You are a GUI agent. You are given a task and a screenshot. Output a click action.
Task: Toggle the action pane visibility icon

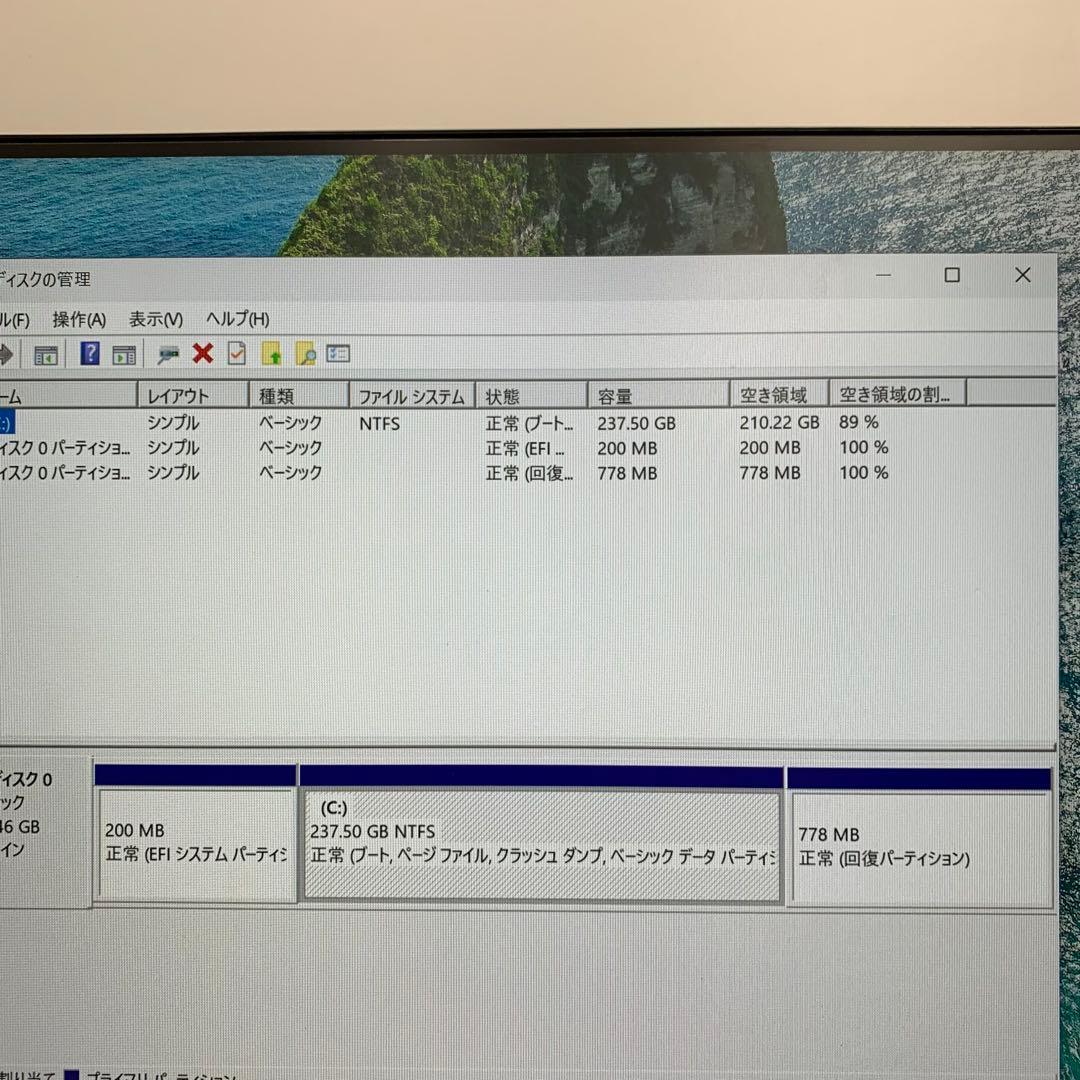123,353
